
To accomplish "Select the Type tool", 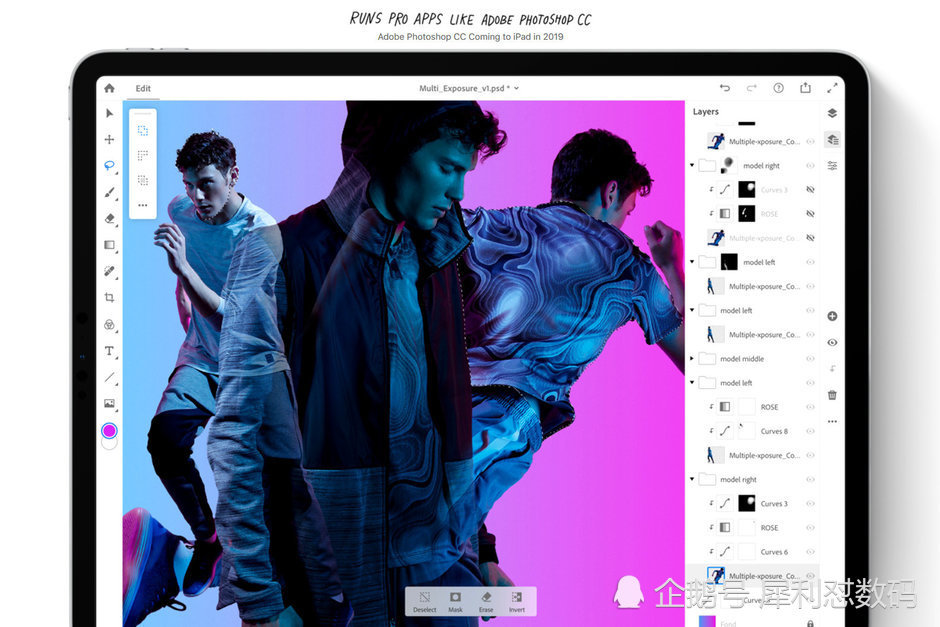I will (x=109, y=351).
